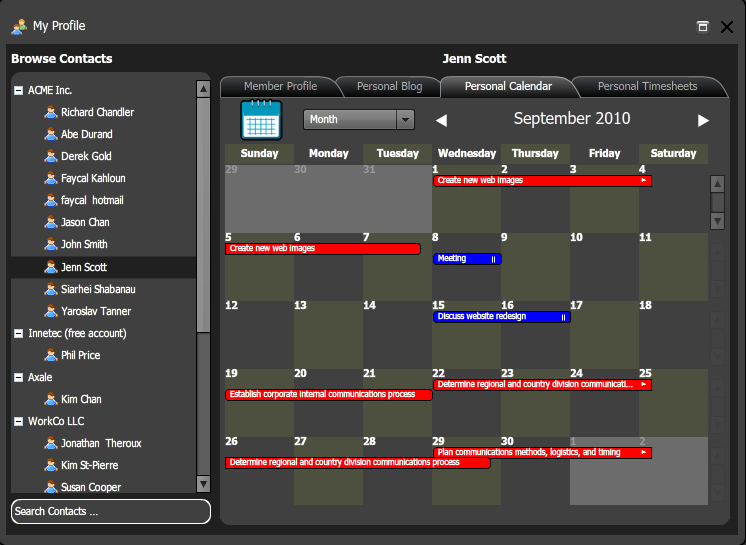Go to previous month with left arrow
This screenshot has width=746, height=545.
point(441,121)
